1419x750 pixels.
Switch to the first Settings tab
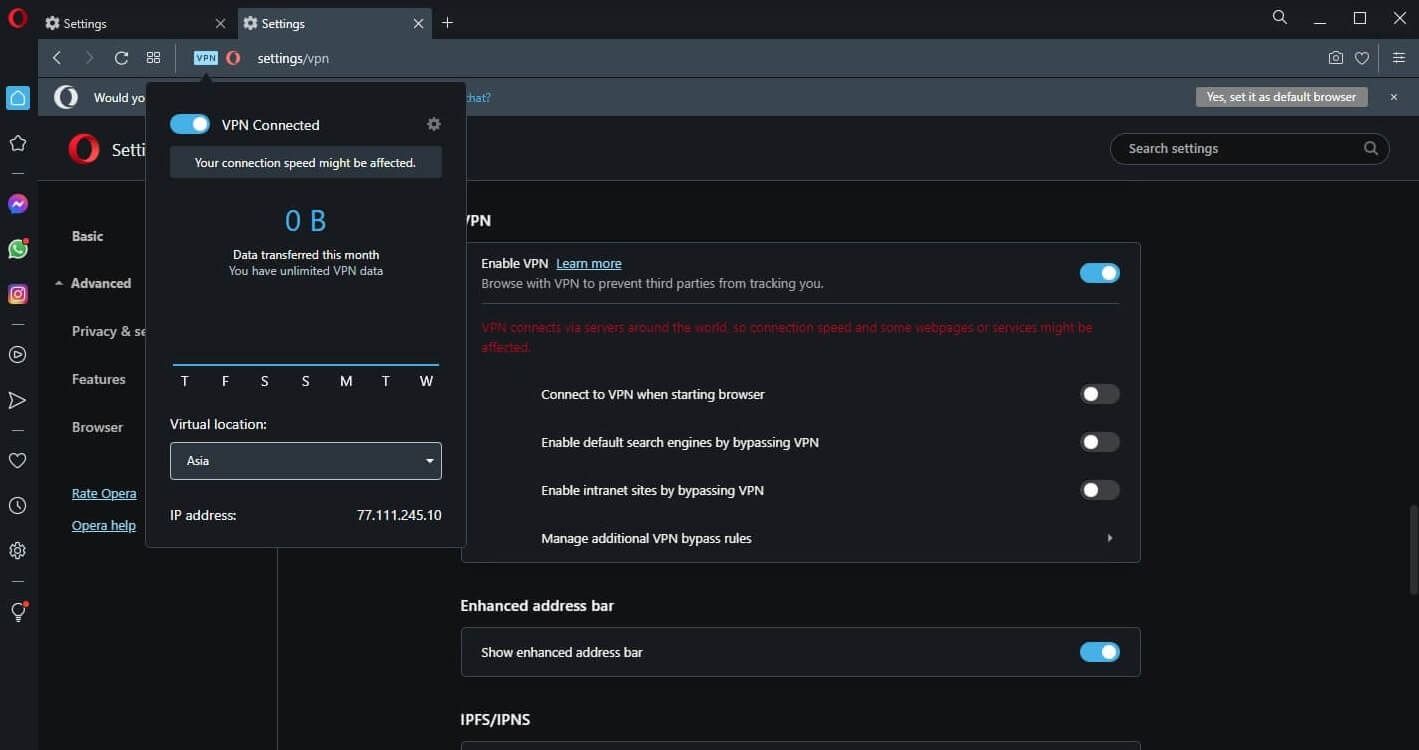click(x=135, y=23)
